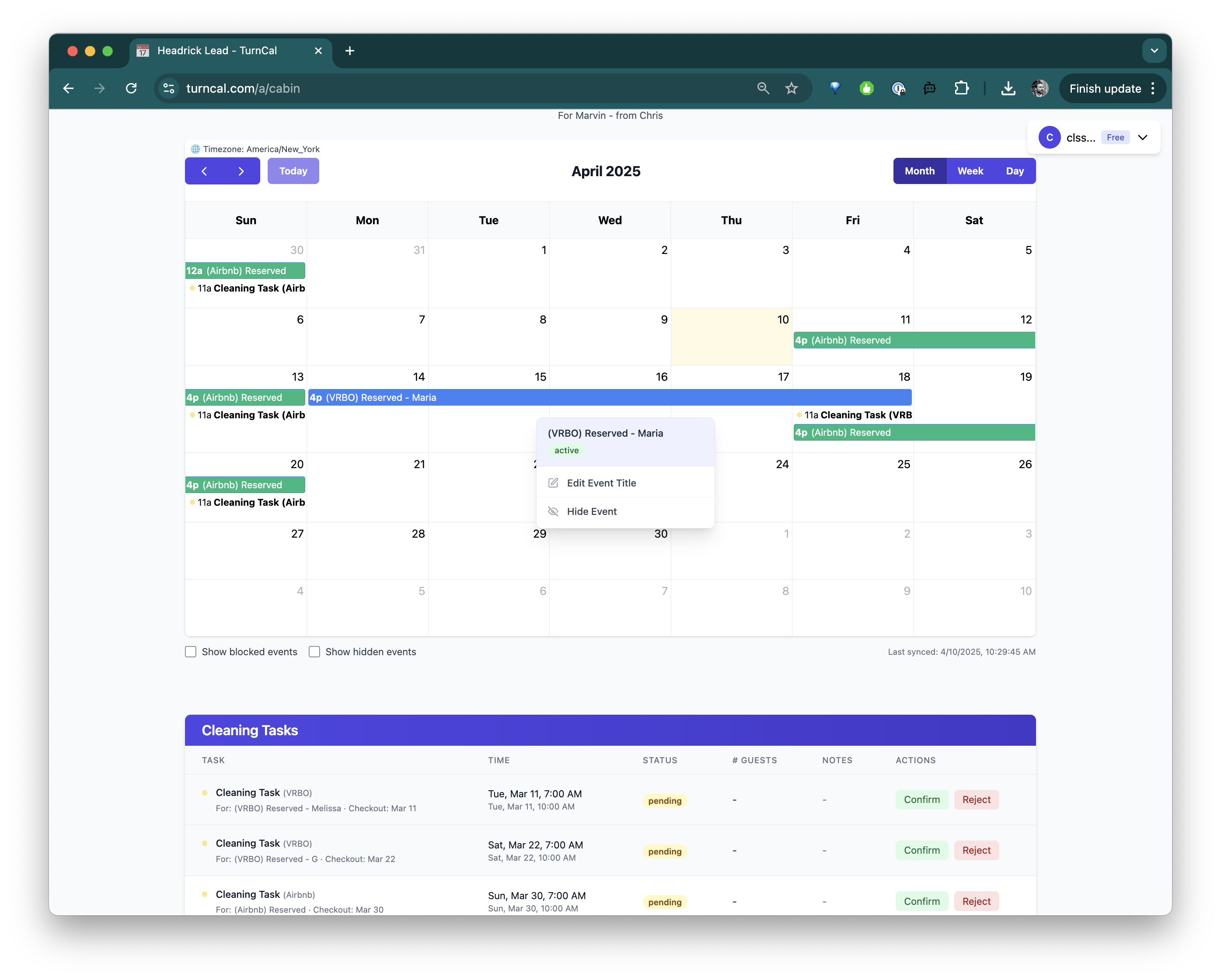This screenshot has height=980, width=1221.
Task: Click the crossed-eye Hide Event icon
Action: (553, 511)
